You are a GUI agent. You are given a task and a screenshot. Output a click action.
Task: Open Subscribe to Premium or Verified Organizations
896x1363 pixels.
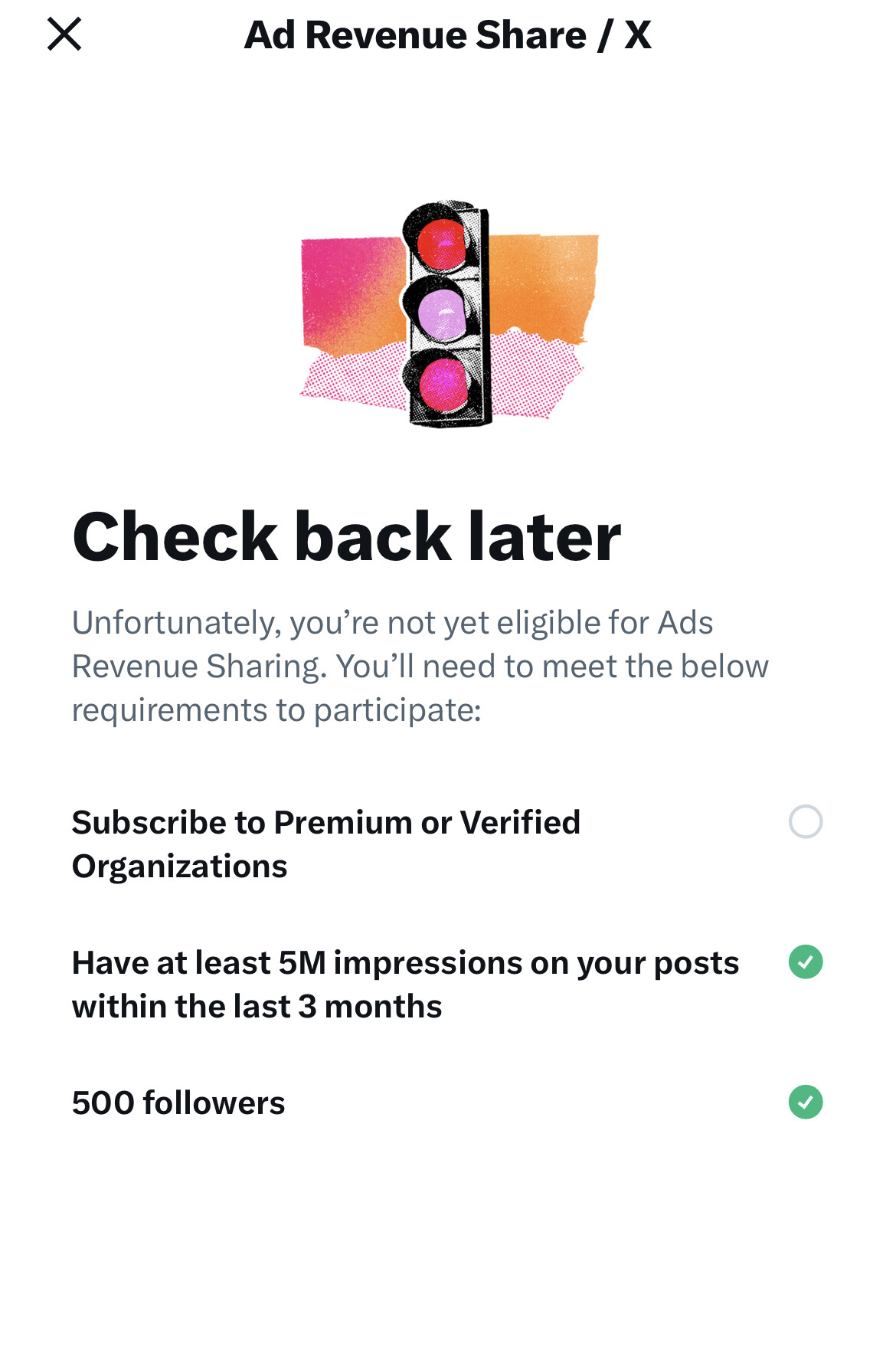click(326, 844)
